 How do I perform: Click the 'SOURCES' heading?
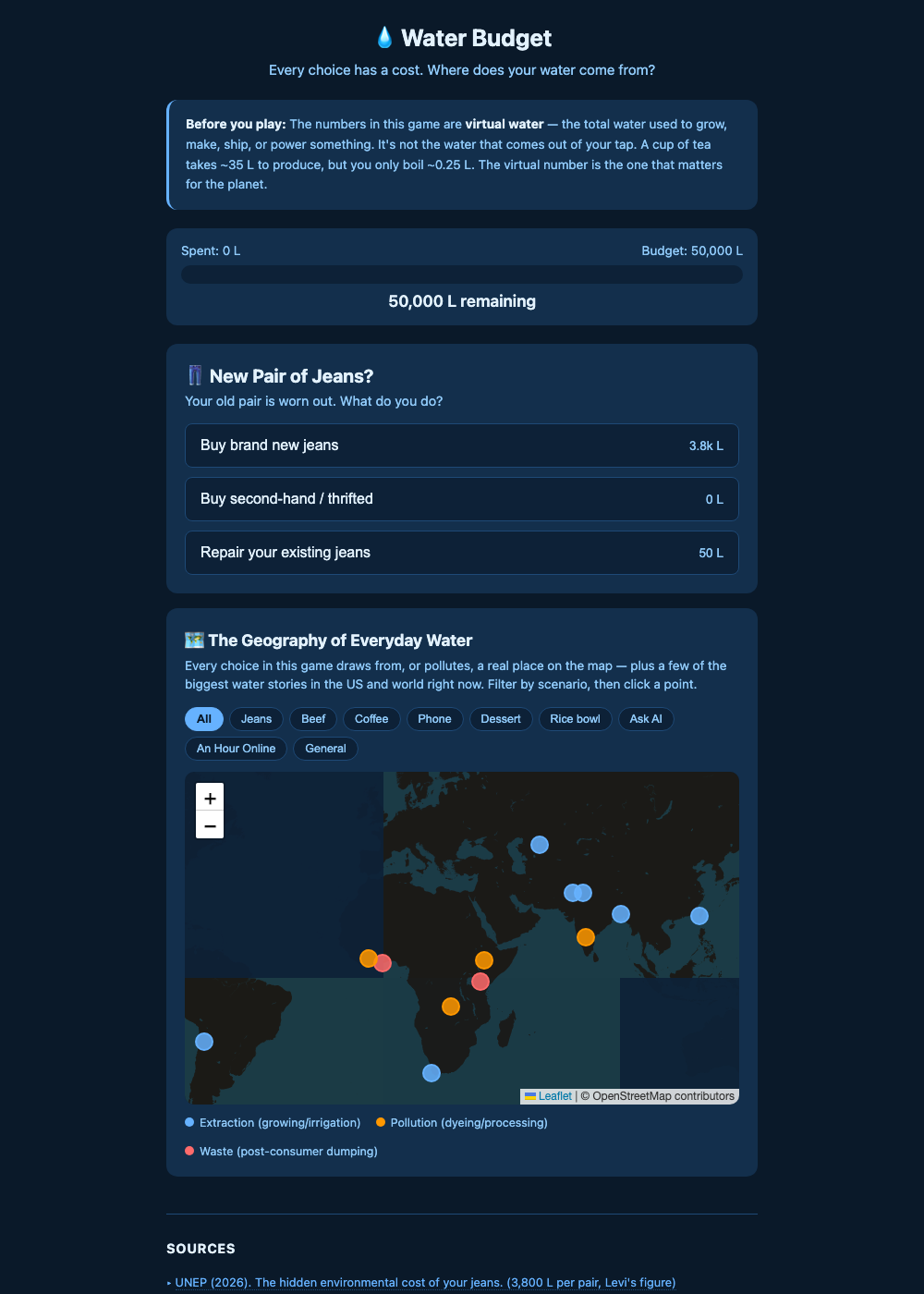tap(201, 1249)
